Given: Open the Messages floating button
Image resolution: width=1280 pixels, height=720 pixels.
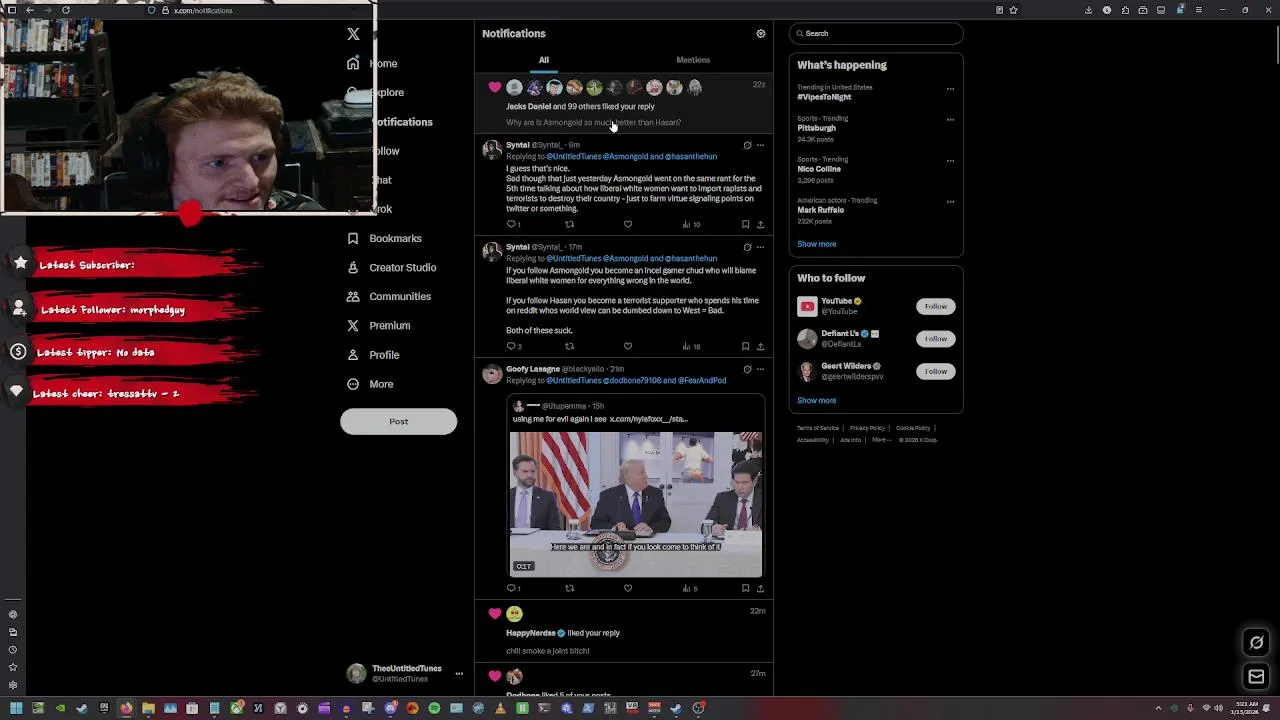Looking at the screenshot, I should tap(1257, 677).
